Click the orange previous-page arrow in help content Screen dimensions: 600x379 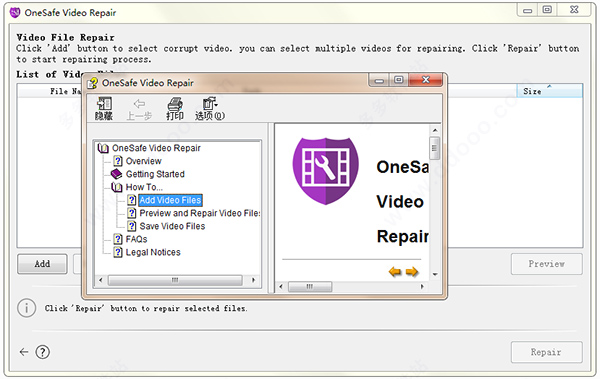pyautogui.click(x=395, y=272)
